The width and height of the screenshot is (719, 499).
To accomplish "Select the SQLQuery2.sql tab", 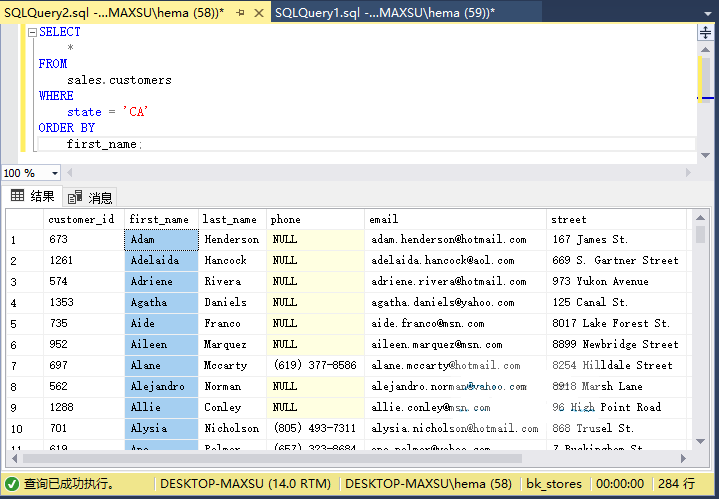I will 114,12.
